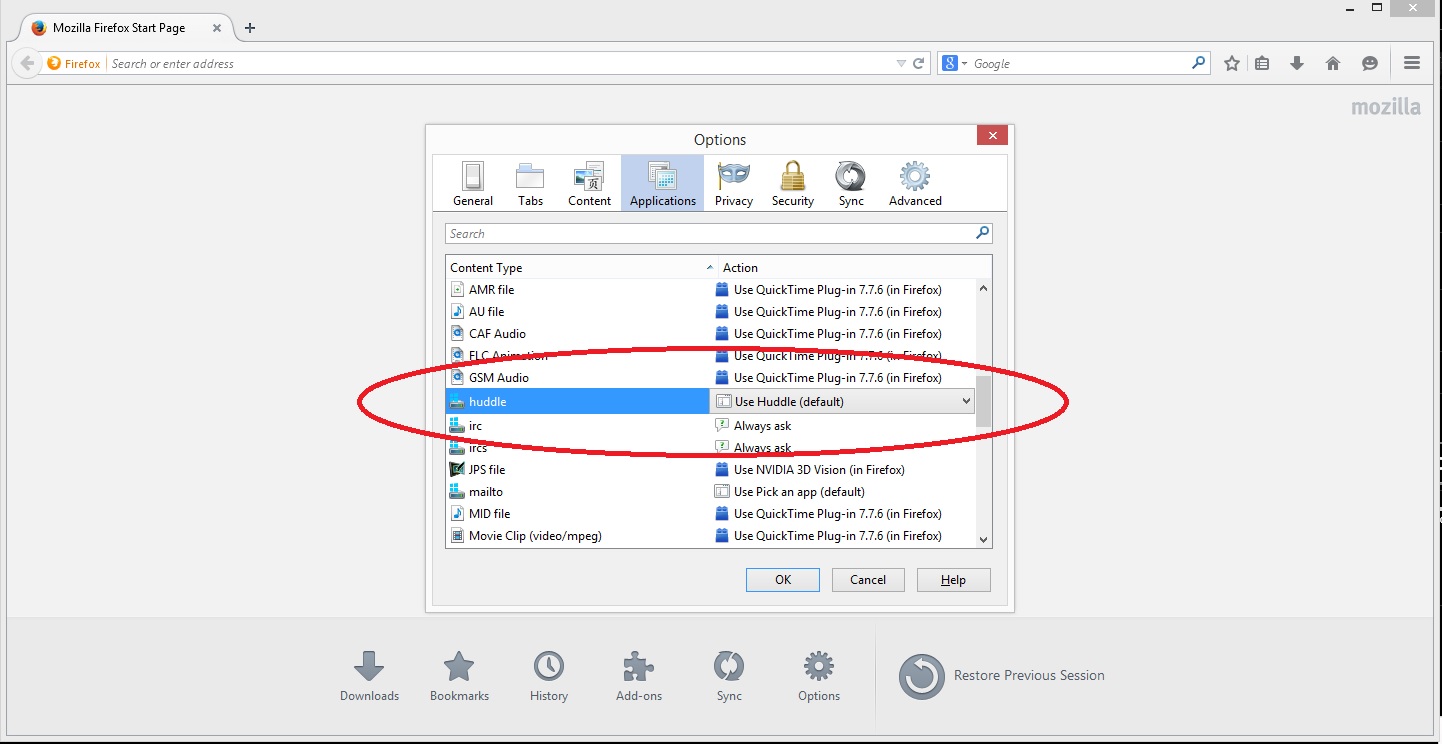The height and width of the screenshot is (744, 1442).
Task: Click the Firefox identity label in address bar
Action: (74, 63)
